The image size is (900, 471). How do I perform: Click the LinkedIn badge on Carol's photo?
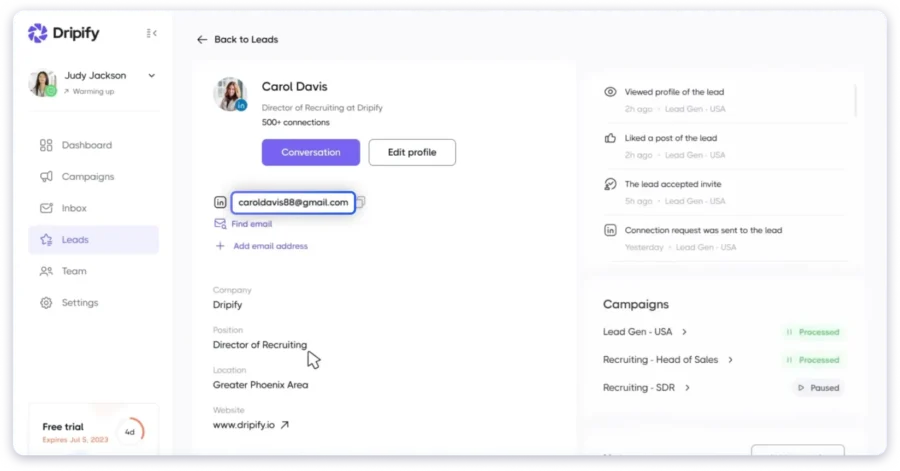click(x=242, y=106)
